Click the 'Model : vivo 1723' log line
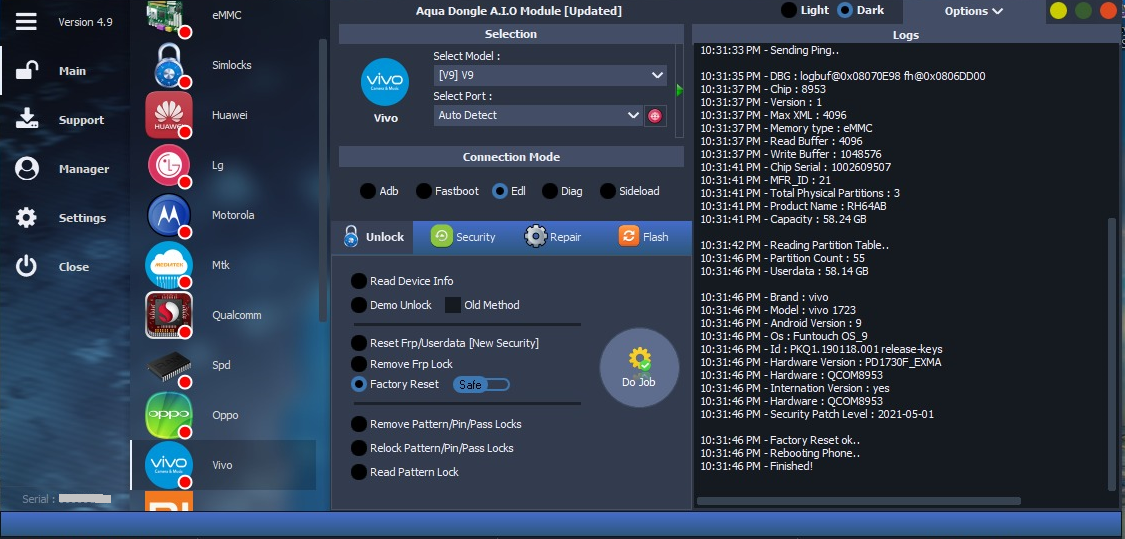Image resolution: width=1125 pixels, height=539 pixels. pyautogui.click(x=776, y=310)
